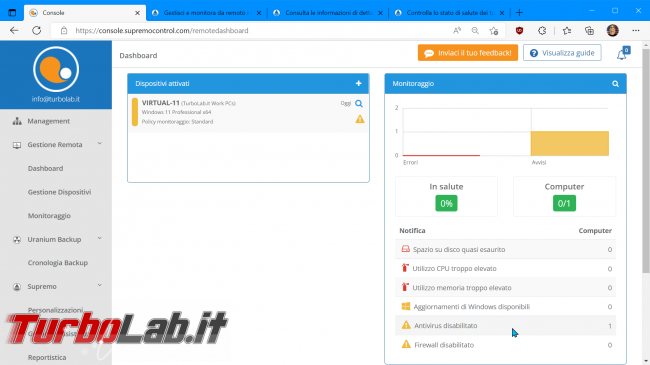Click the tab actions icon in title bar
The image size is (650, 365).
(12, 12)
